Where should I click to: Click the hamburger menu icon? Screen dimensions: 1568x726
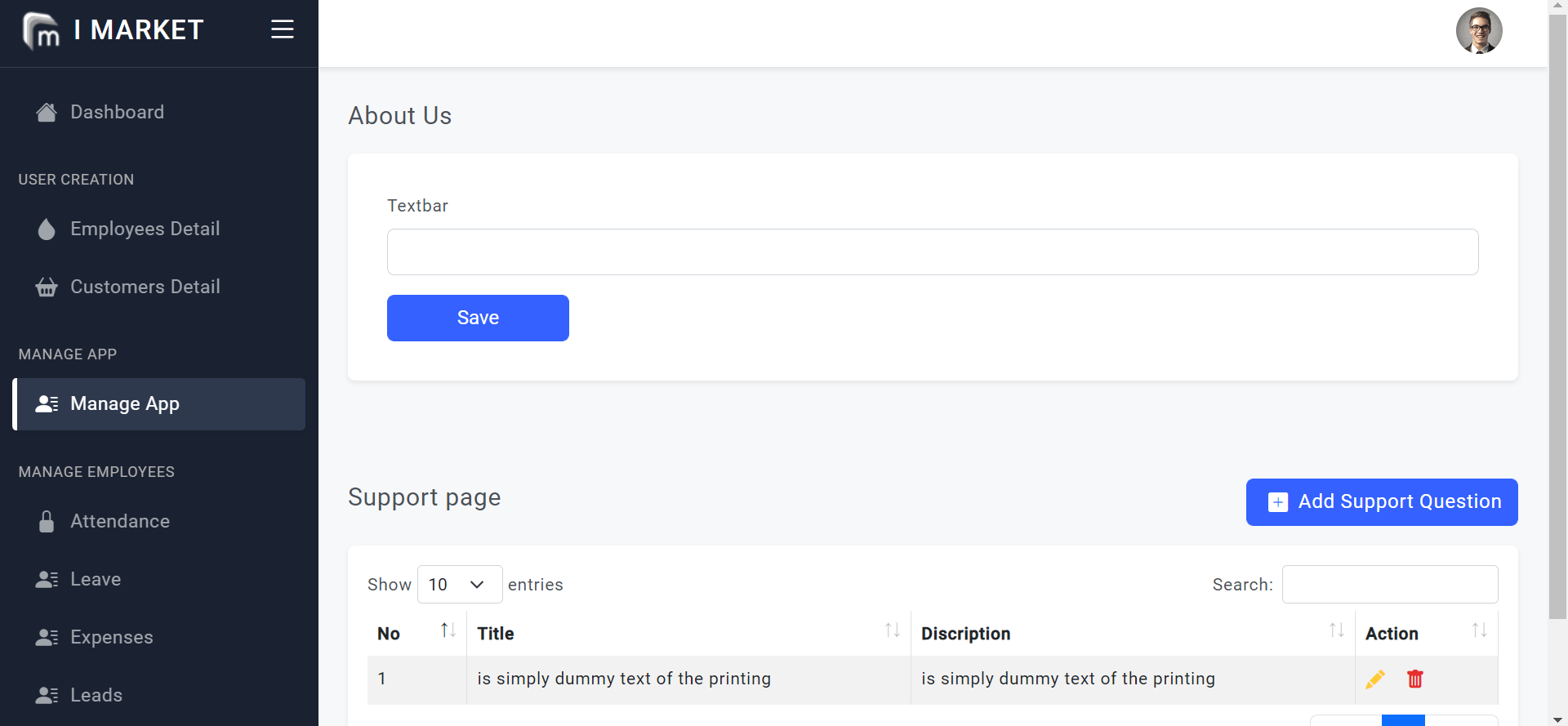click(x=282, y=30)
